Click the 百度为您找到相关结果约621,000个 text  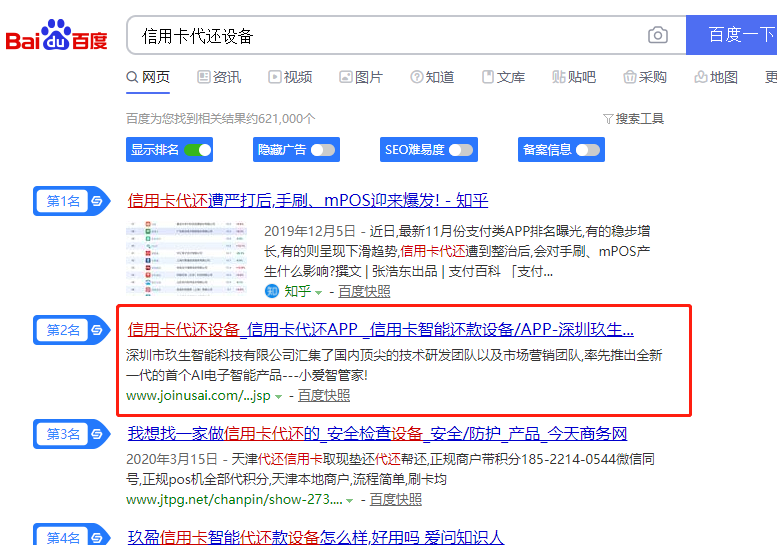point(221,119)
